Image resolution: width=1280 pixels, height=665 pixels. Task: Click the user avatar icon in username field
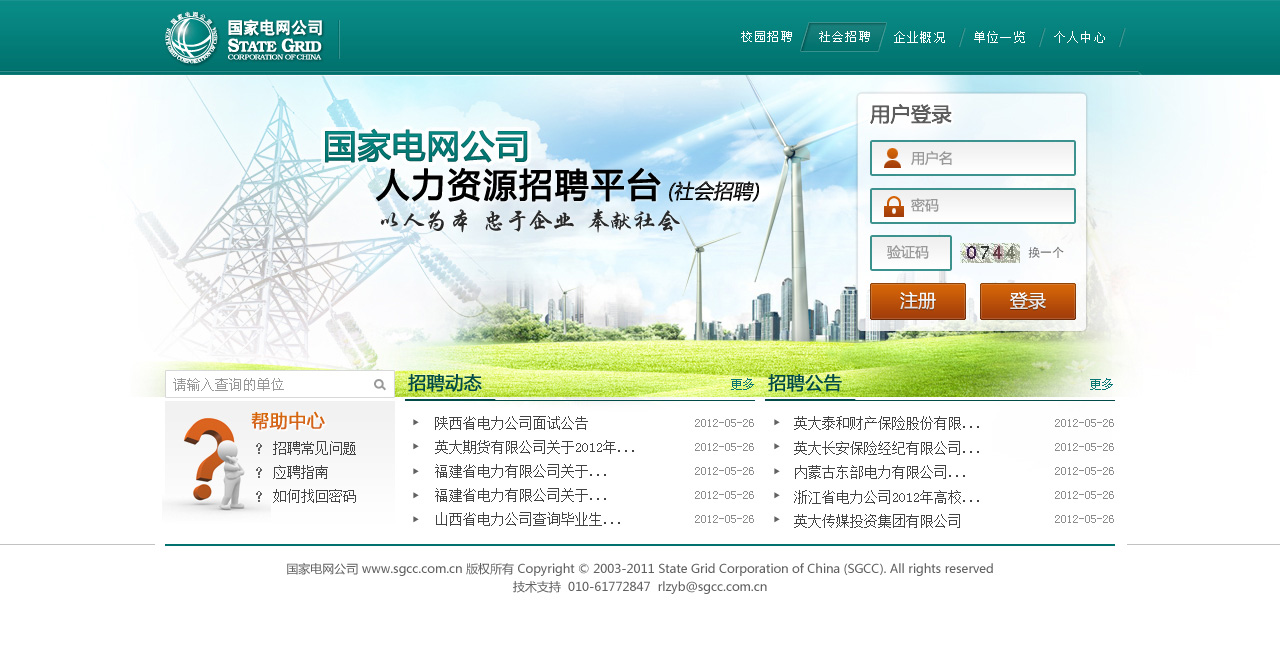click(x=893, y=158)
